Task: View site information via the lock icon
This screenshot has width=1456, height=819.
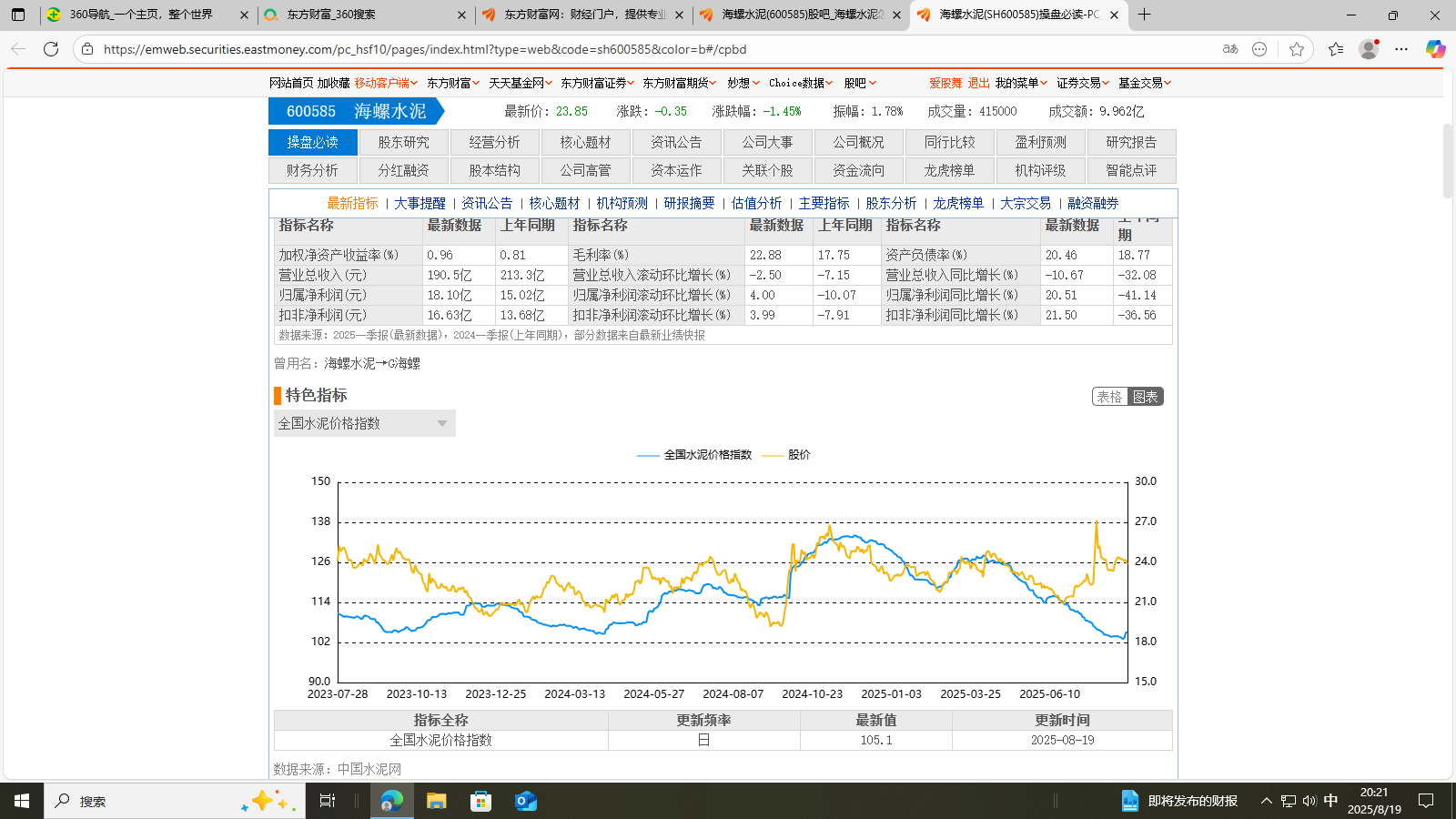Action: click(87, 49)
